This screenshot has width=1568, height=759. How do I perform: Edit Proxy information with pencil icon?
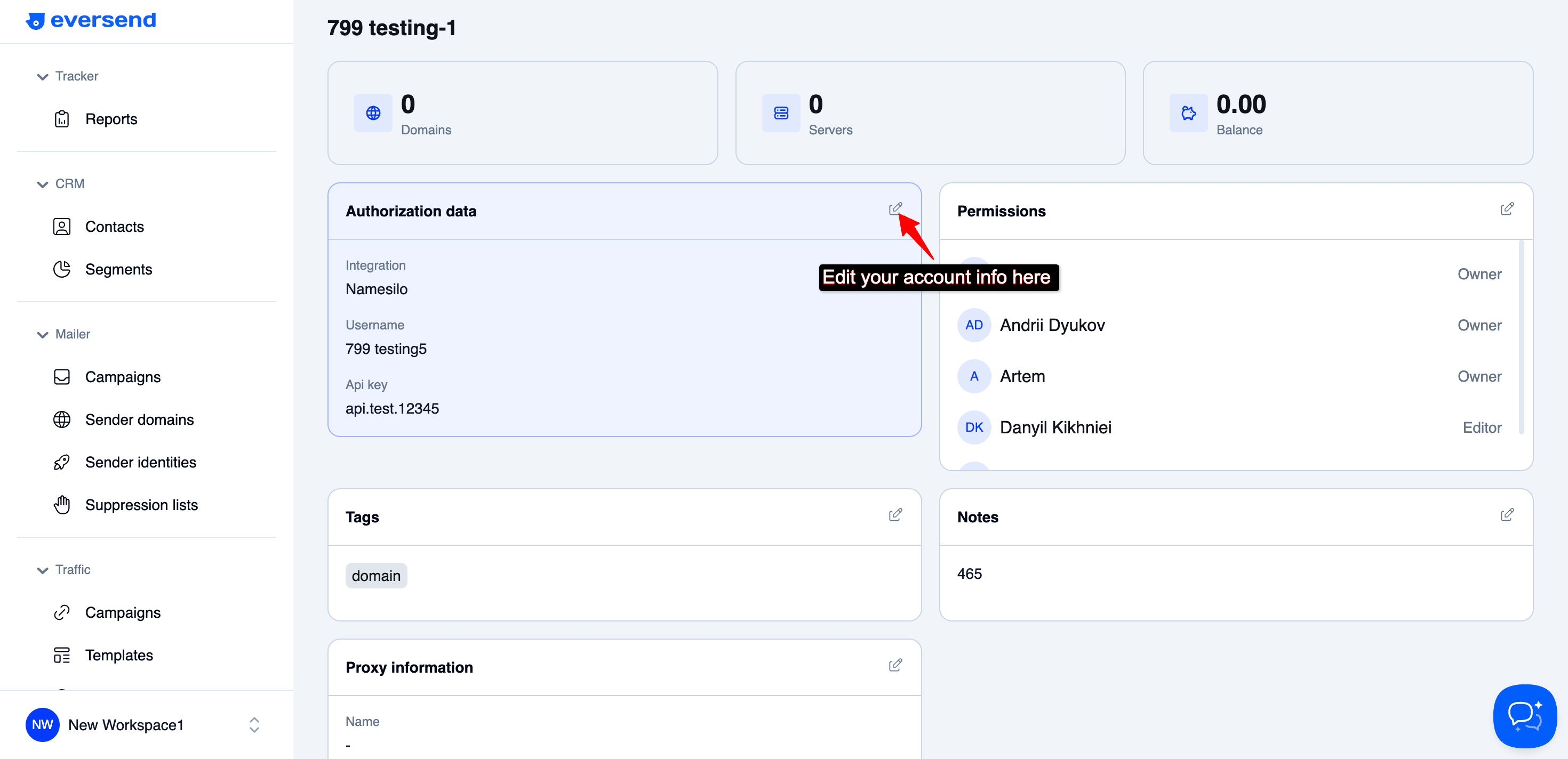pyautogui.click(x=895, y=665)
